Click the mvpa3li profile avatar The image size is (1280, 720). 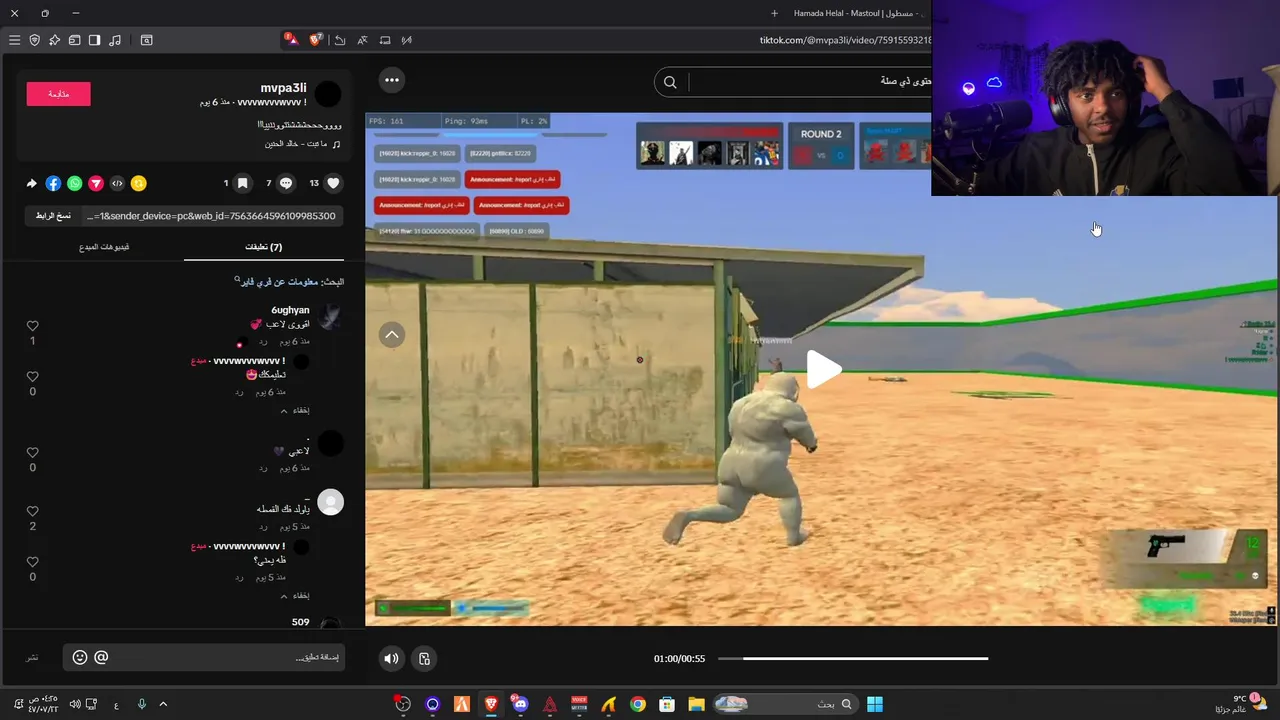(x=328, y=95)
